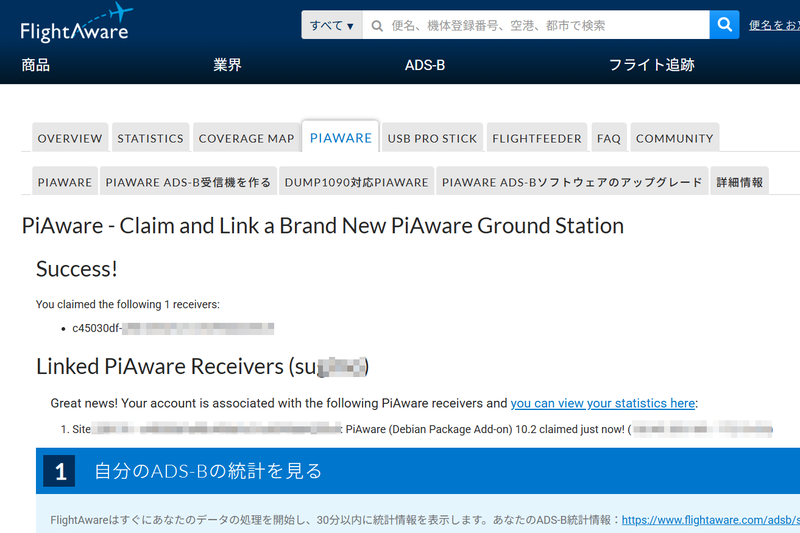Image resolution: width=800 pixels, height=533 pixels.
Task: Open the すべて search filter dropdown
Action: coord(332,25)
